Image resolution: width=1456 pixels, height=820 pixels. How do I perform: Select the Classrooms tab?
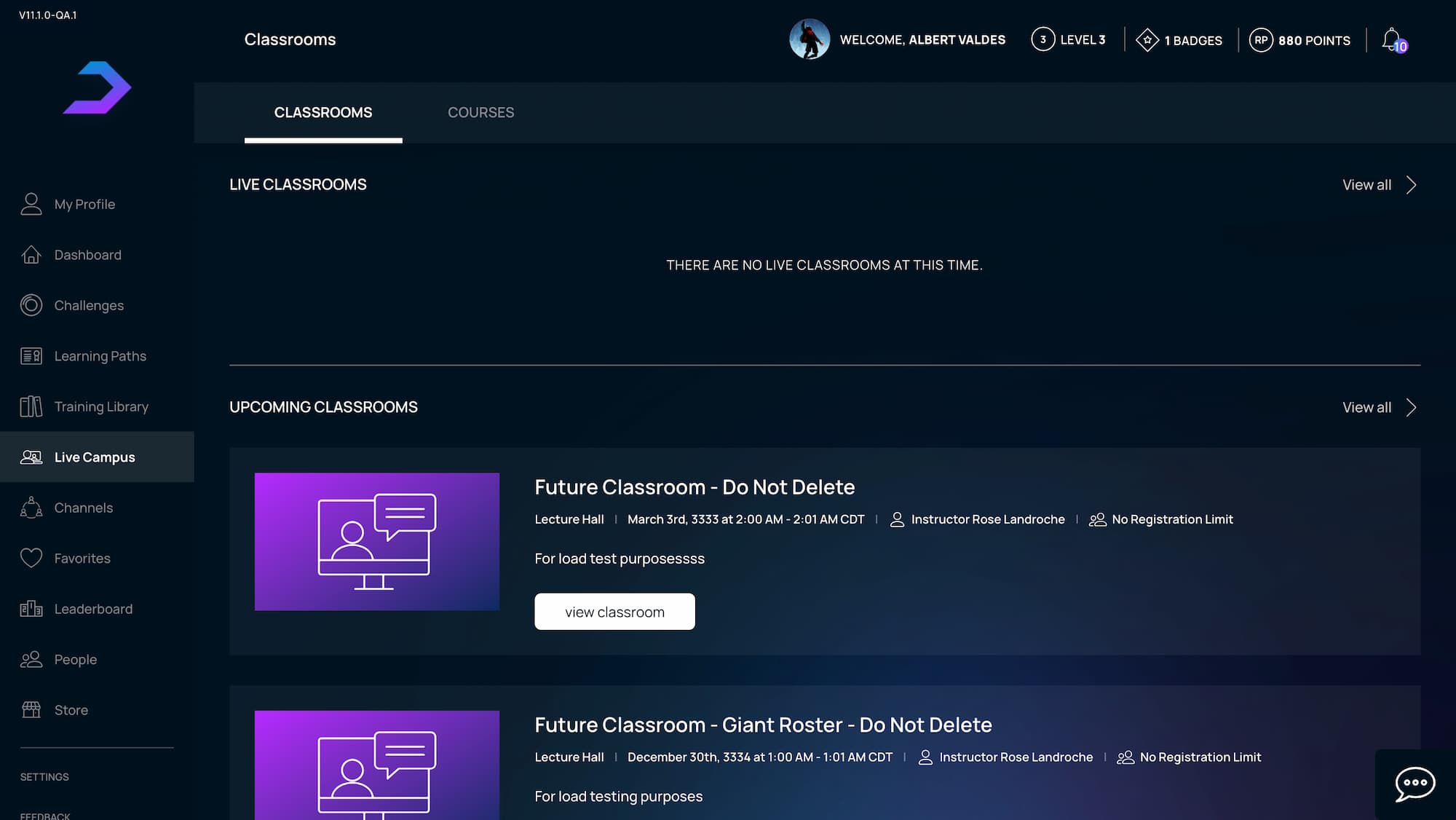coord(323,112)
